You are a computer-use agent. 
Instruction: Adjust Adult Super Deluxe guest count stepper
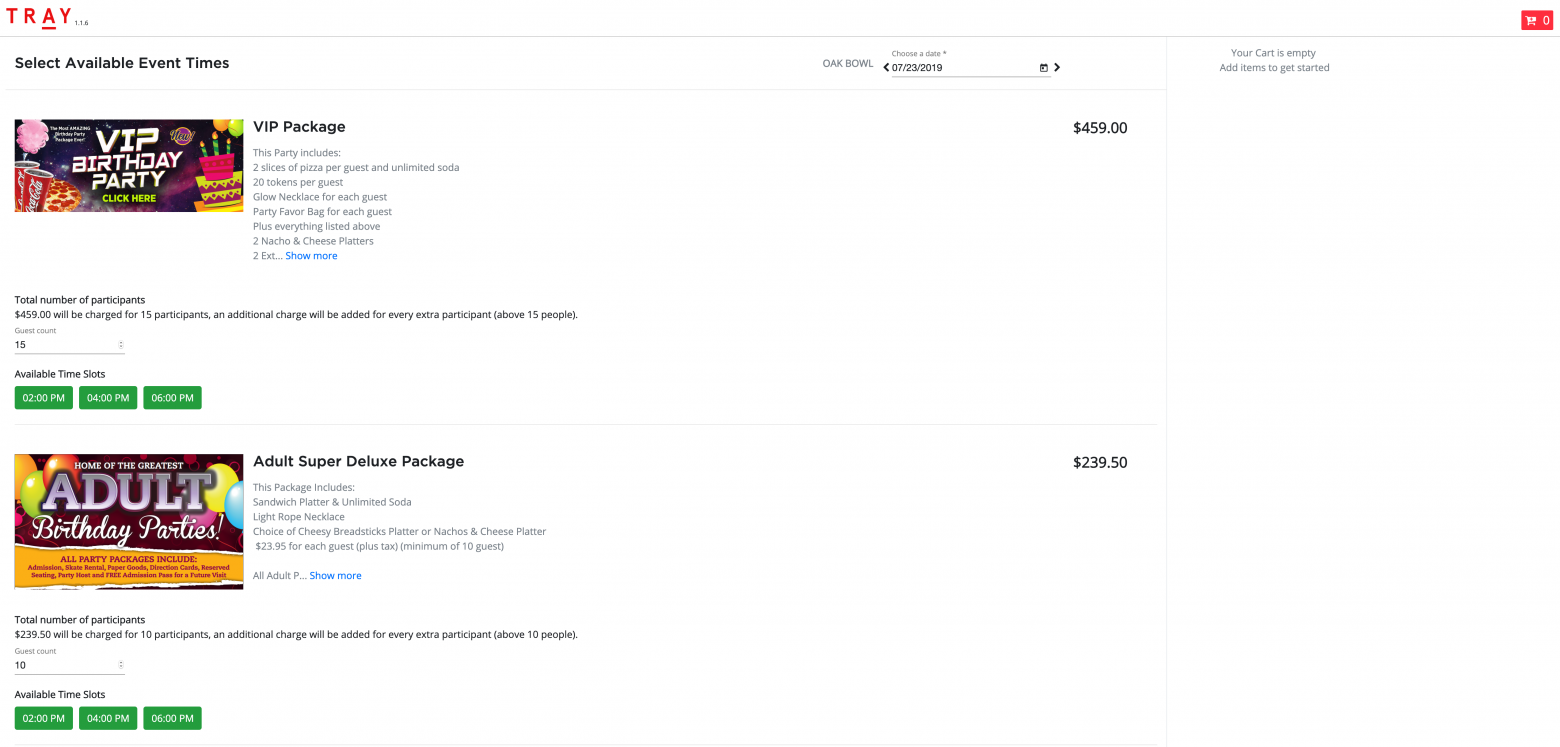pyautogui.click(x=121, y=665)
